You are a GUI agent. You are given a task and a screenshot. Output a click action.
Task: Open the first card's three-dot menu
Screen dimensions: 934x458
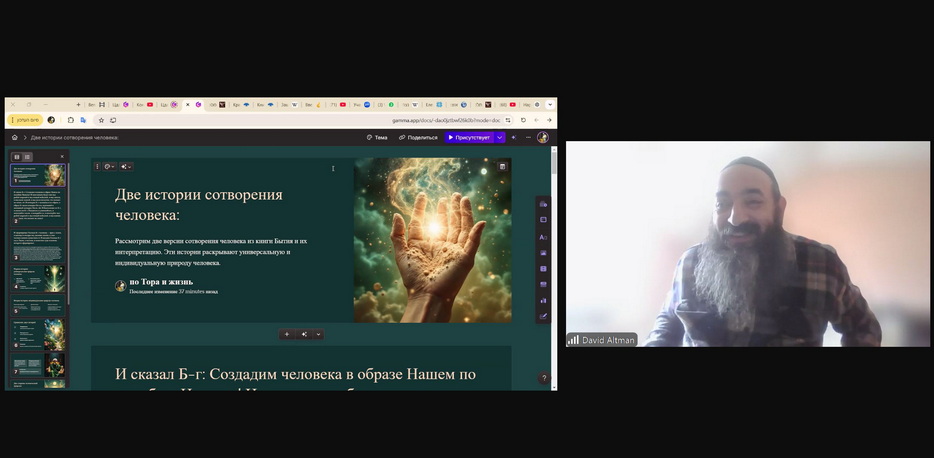(x=97, y=167)
